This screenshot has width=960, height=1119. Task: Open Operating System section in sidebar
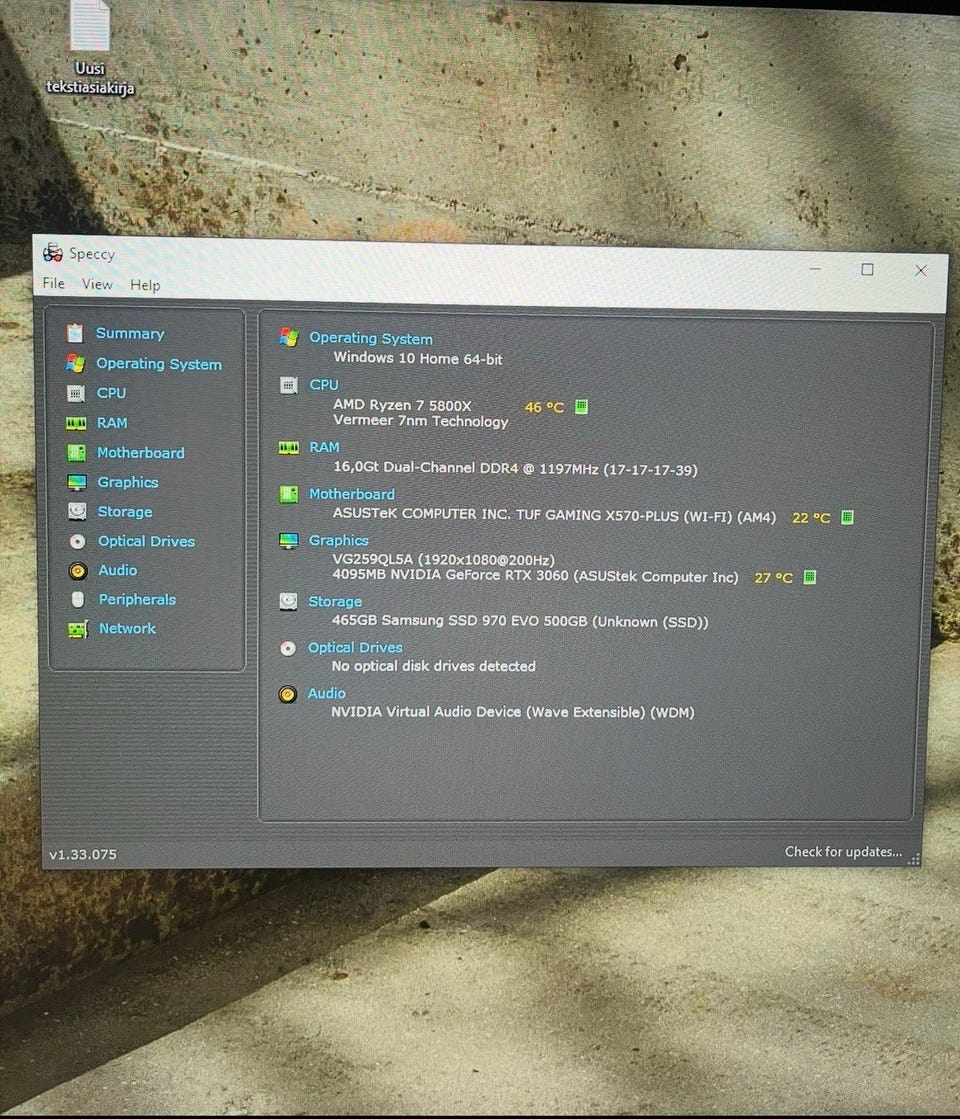pos(159,364)
